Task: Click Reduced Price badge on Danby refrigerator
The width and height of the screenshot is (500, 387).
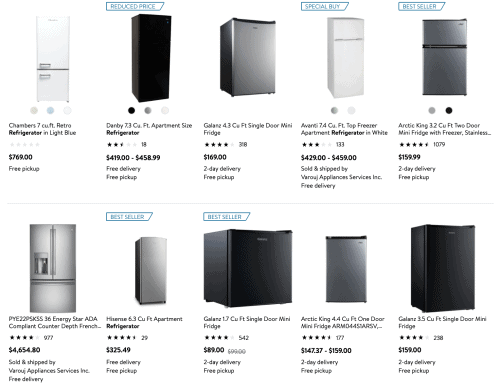Action: (x=135, y=6)
